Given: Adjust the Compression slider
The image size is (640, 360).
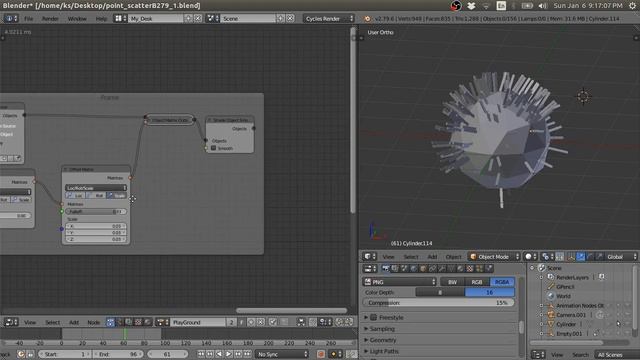Looking at the screenshot, I should (438, 303).
